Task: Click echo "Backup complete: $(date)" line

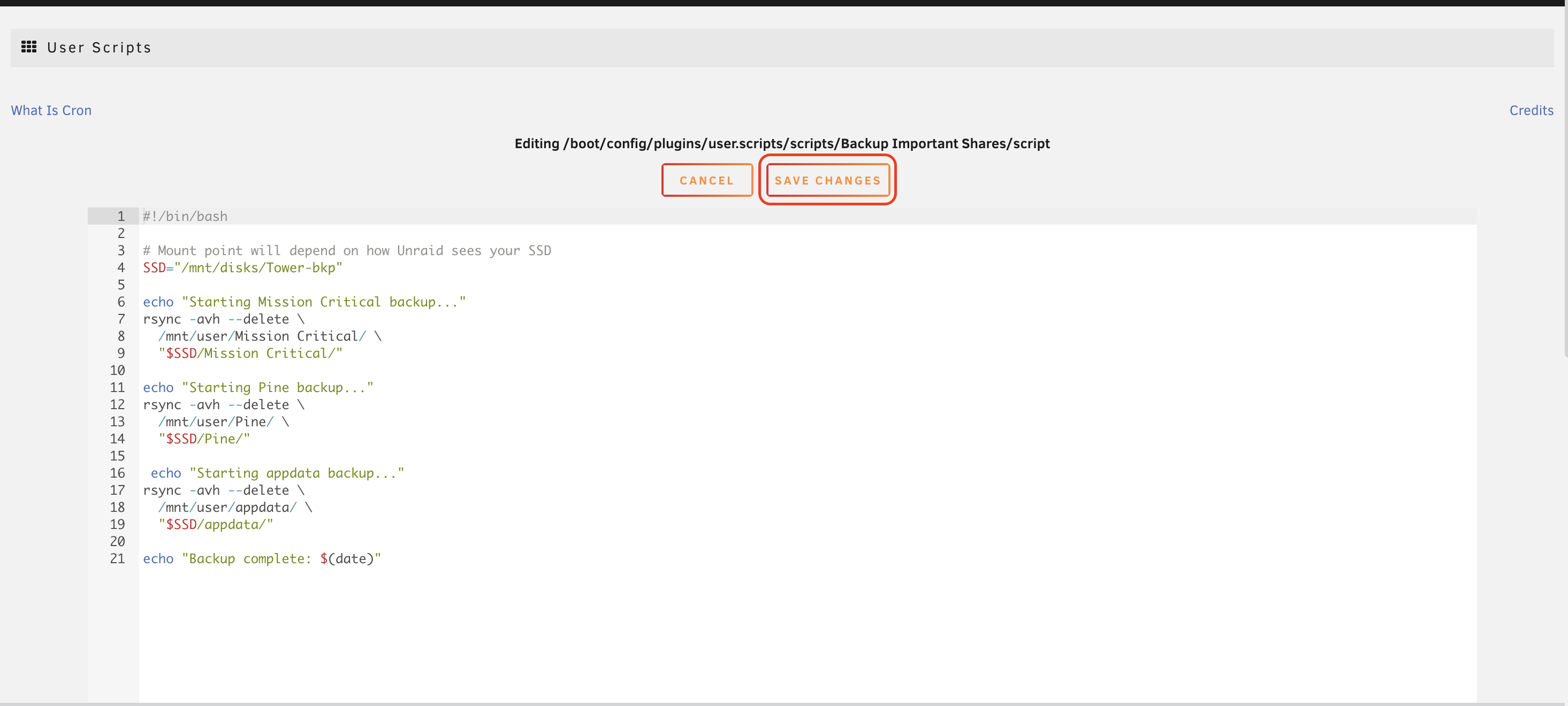Action: 262,558
